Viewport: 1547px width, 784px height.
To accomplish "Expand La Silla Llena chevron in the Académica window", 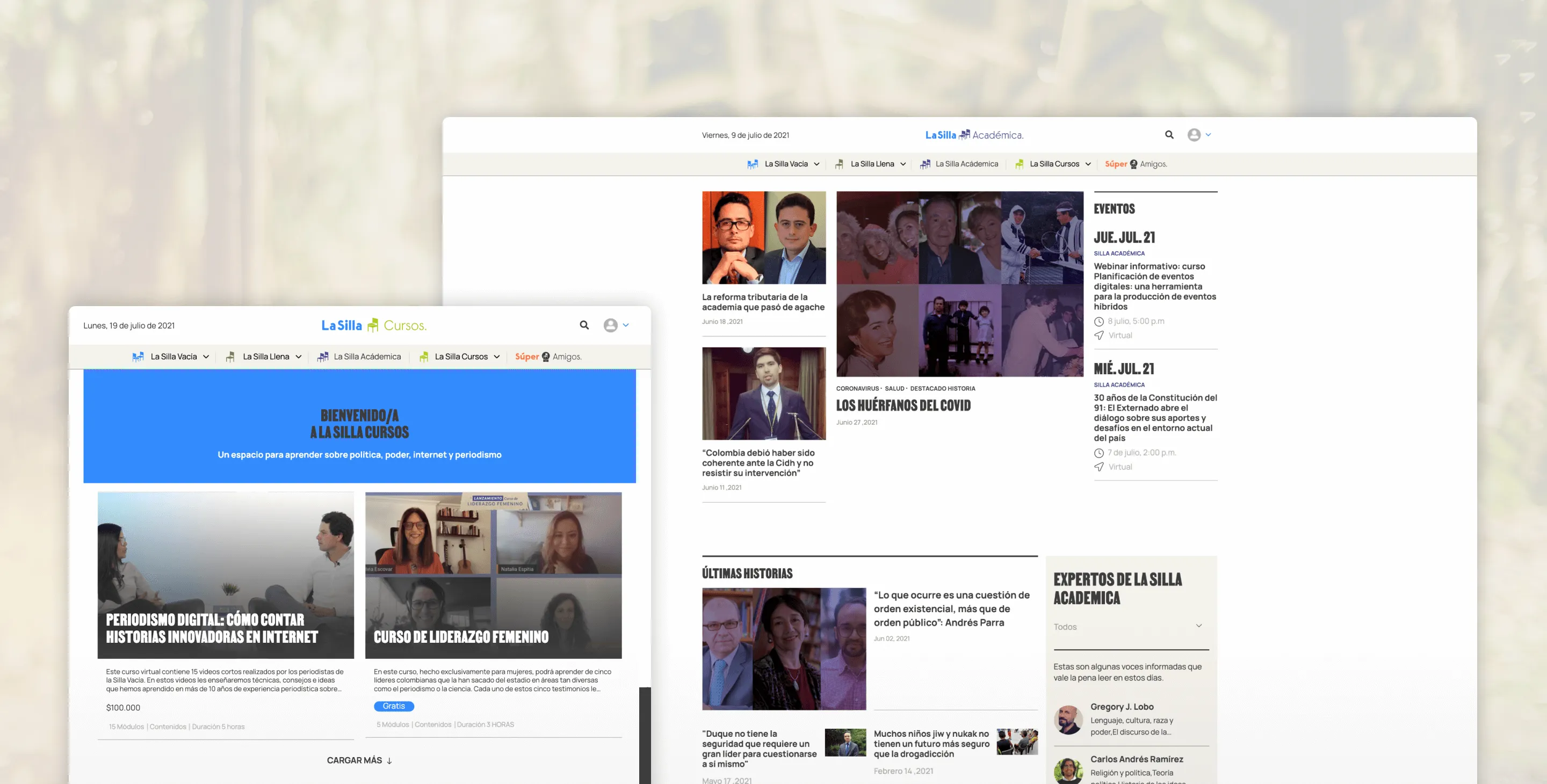I will tap(902, 164).
